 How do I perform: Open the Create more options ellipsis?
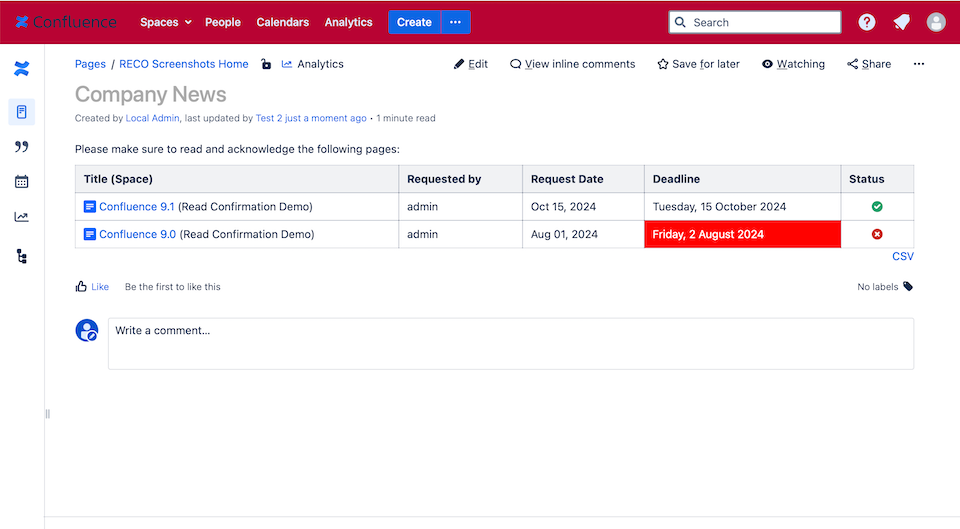[x=456, y=22]
